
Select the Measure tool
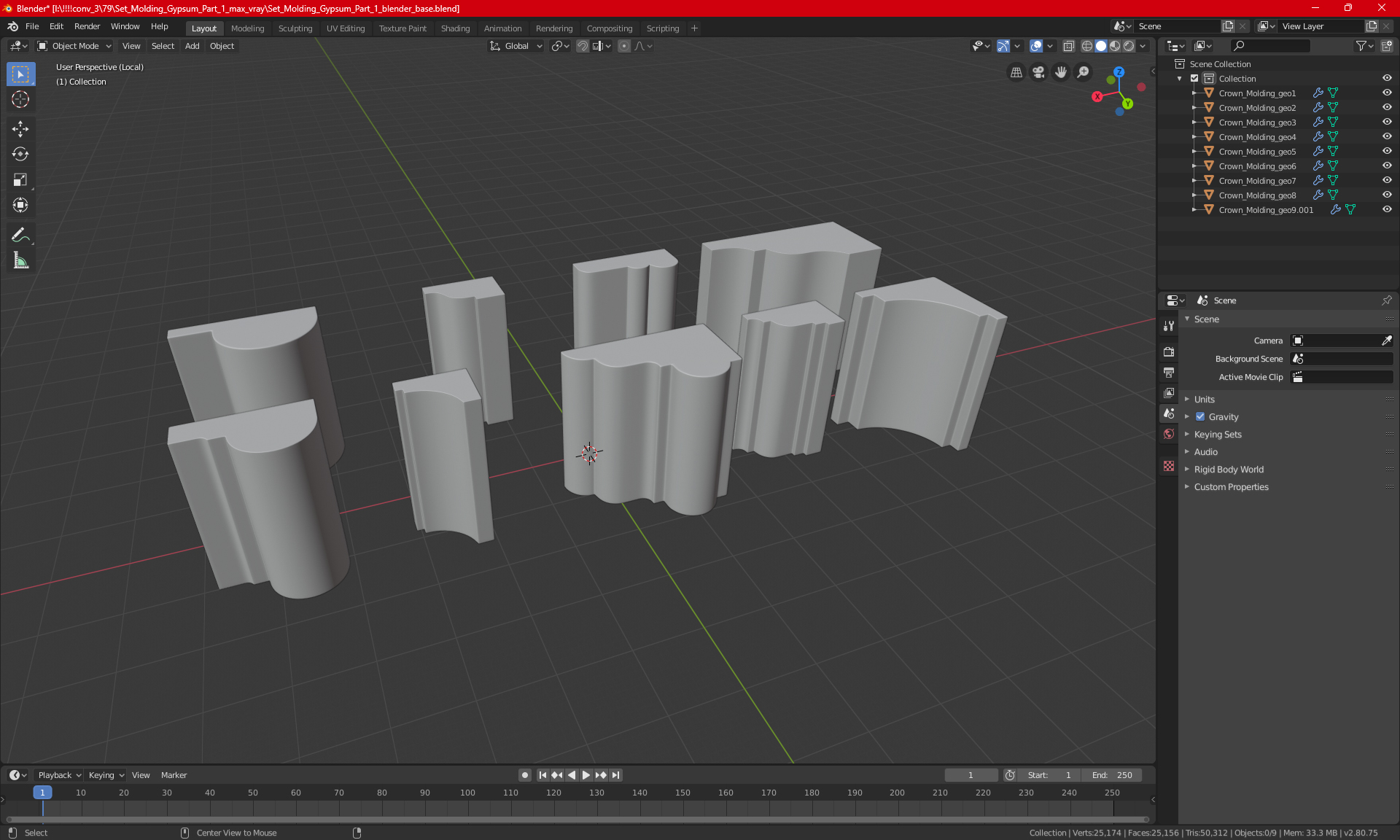click(20, 260)
